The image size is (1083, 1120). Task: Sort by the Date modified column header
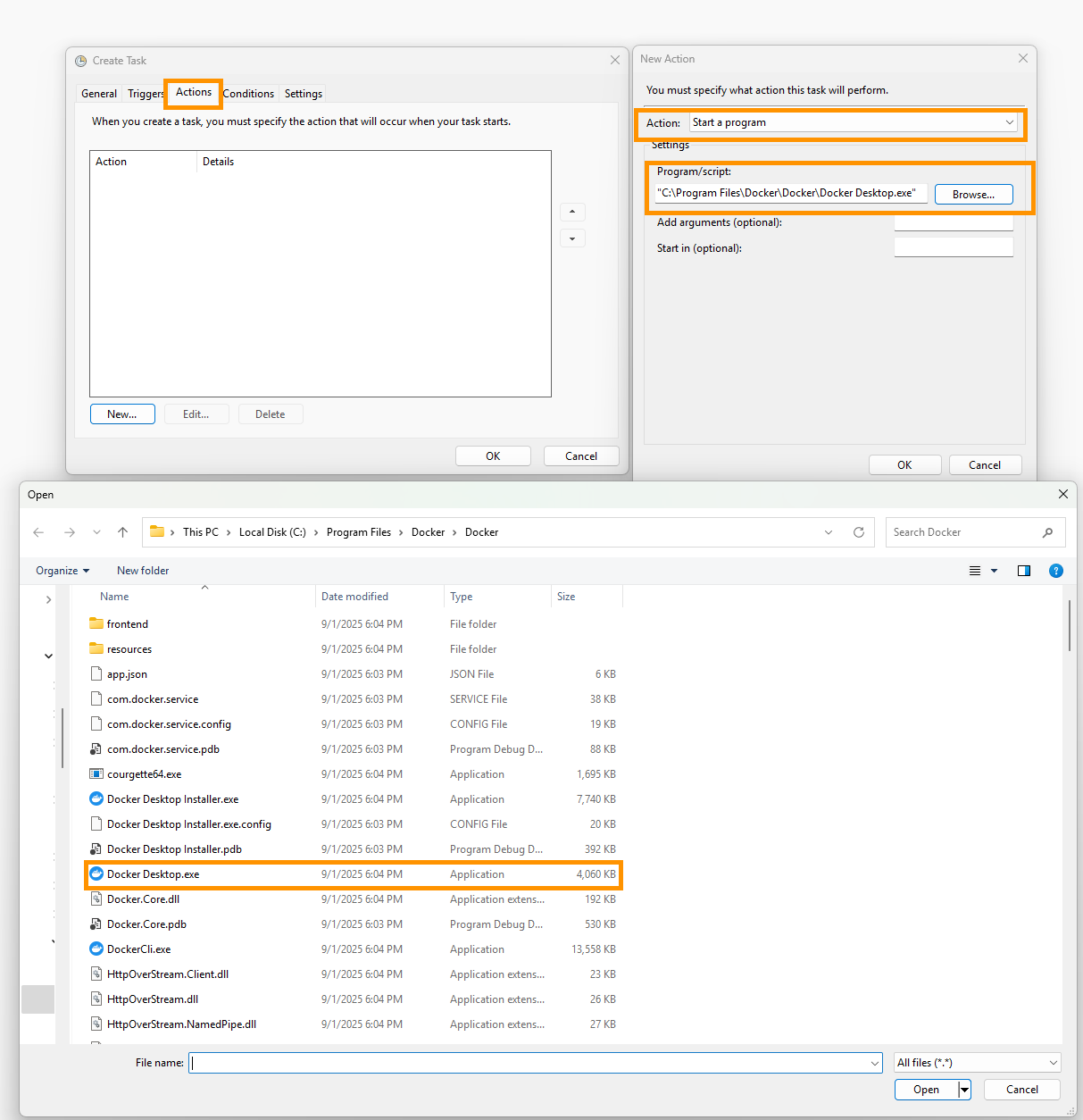[354, 597]
